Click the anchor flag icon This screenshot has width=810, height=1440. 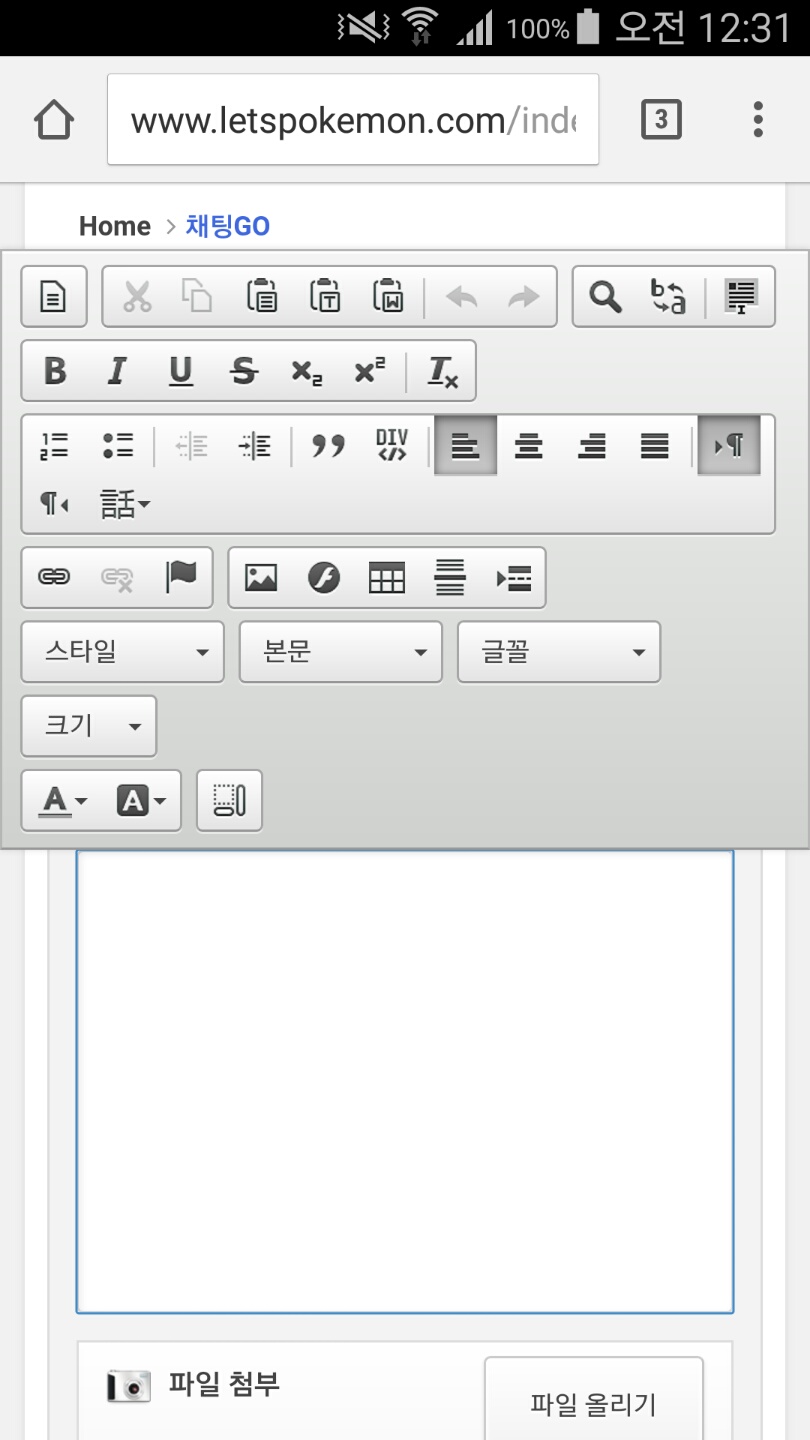(181, 578)
